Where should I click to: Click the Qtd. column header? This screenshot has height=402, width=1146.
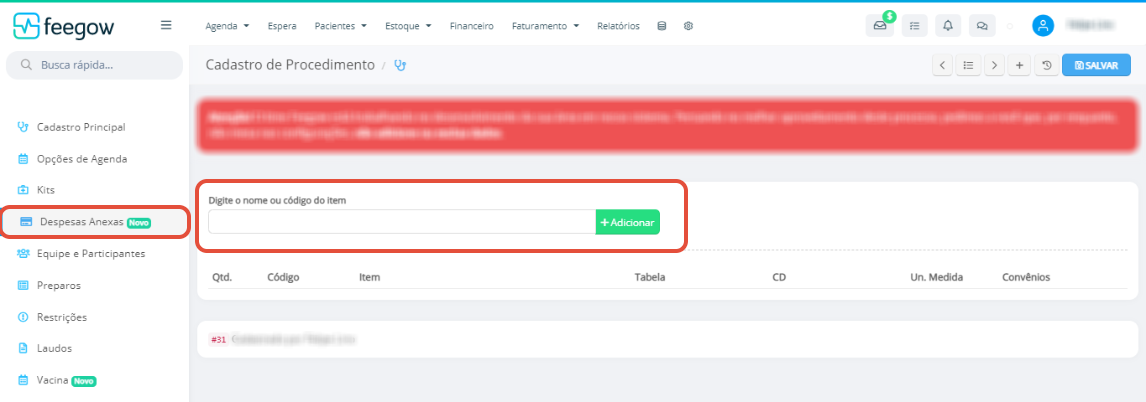tap(222, 278)
